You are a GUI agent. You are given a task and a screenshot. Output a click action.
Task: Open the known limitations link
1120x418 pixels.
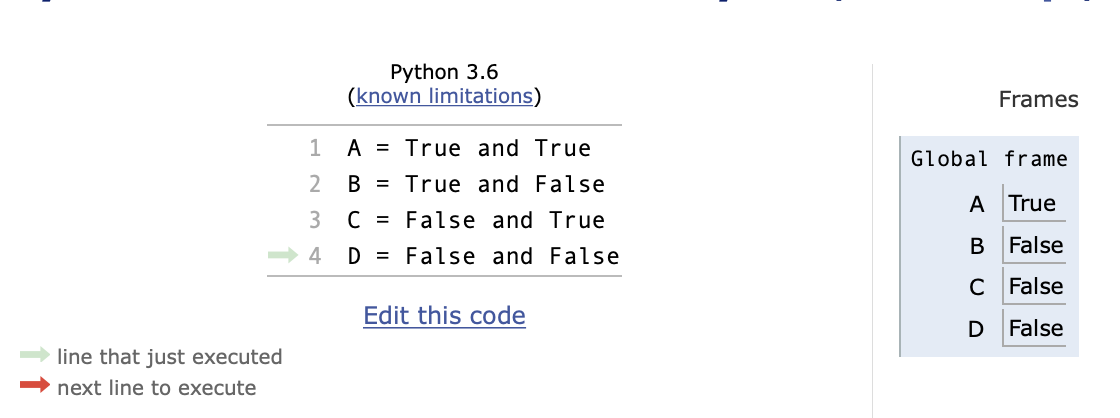(x=444, y=96)
